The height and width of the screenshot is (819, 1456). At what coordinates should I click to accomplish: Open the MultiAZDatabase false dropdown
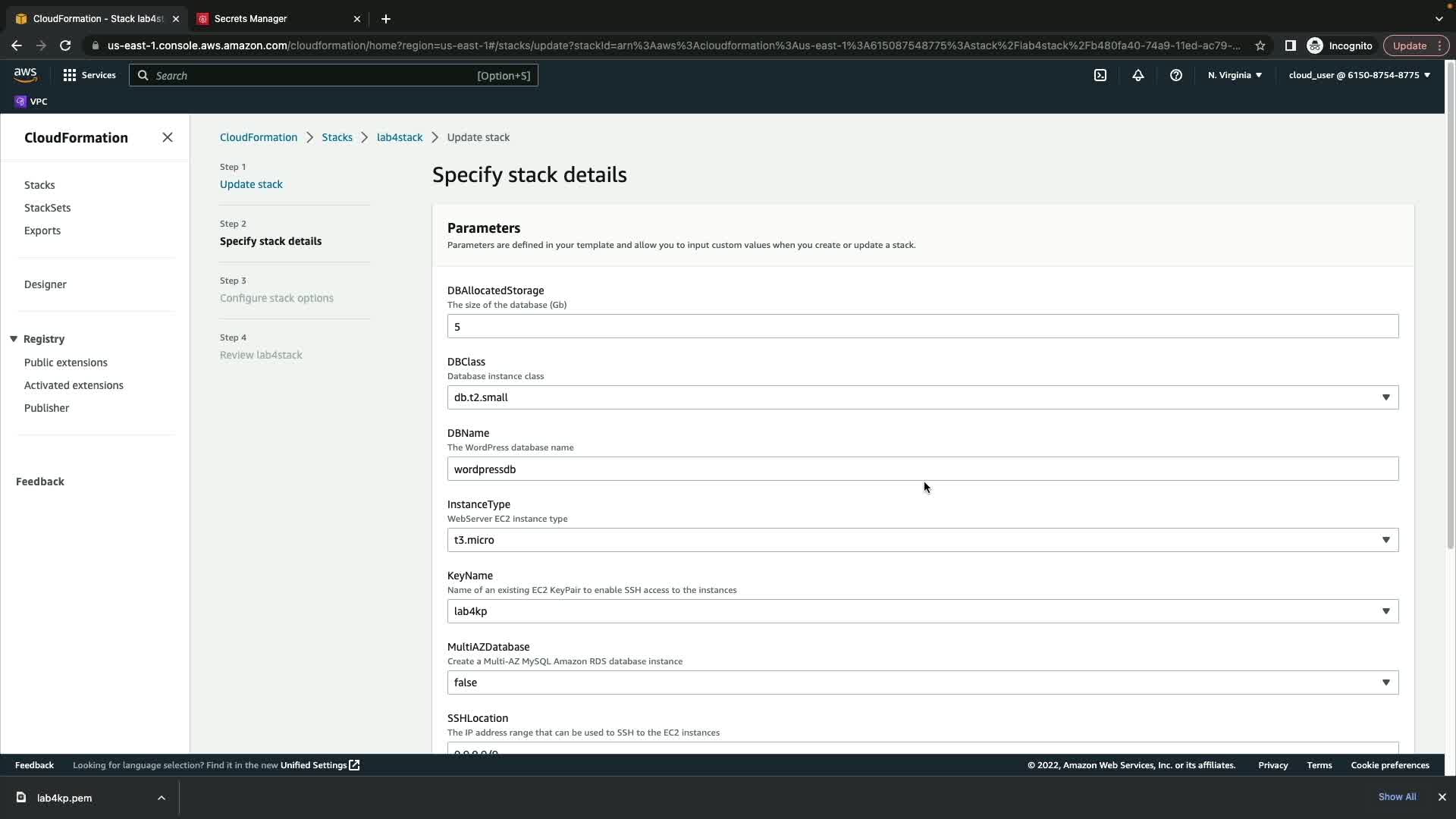point(922,682)
